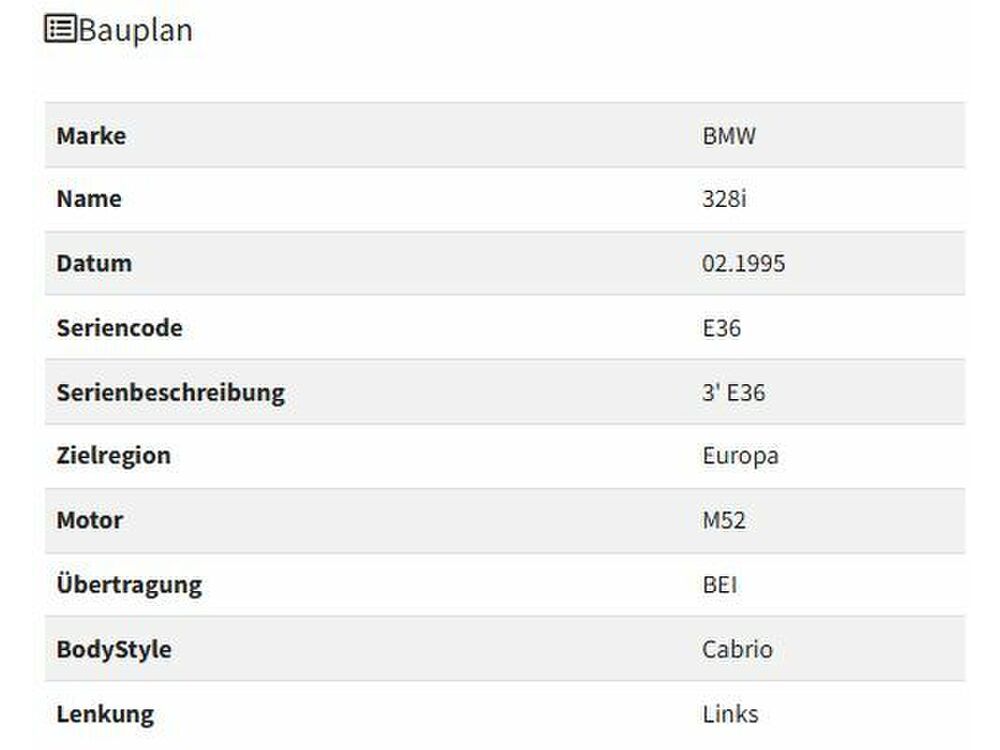Select the Marke row label
This screenshot has width=1000, height=750.
pos(91,136)
